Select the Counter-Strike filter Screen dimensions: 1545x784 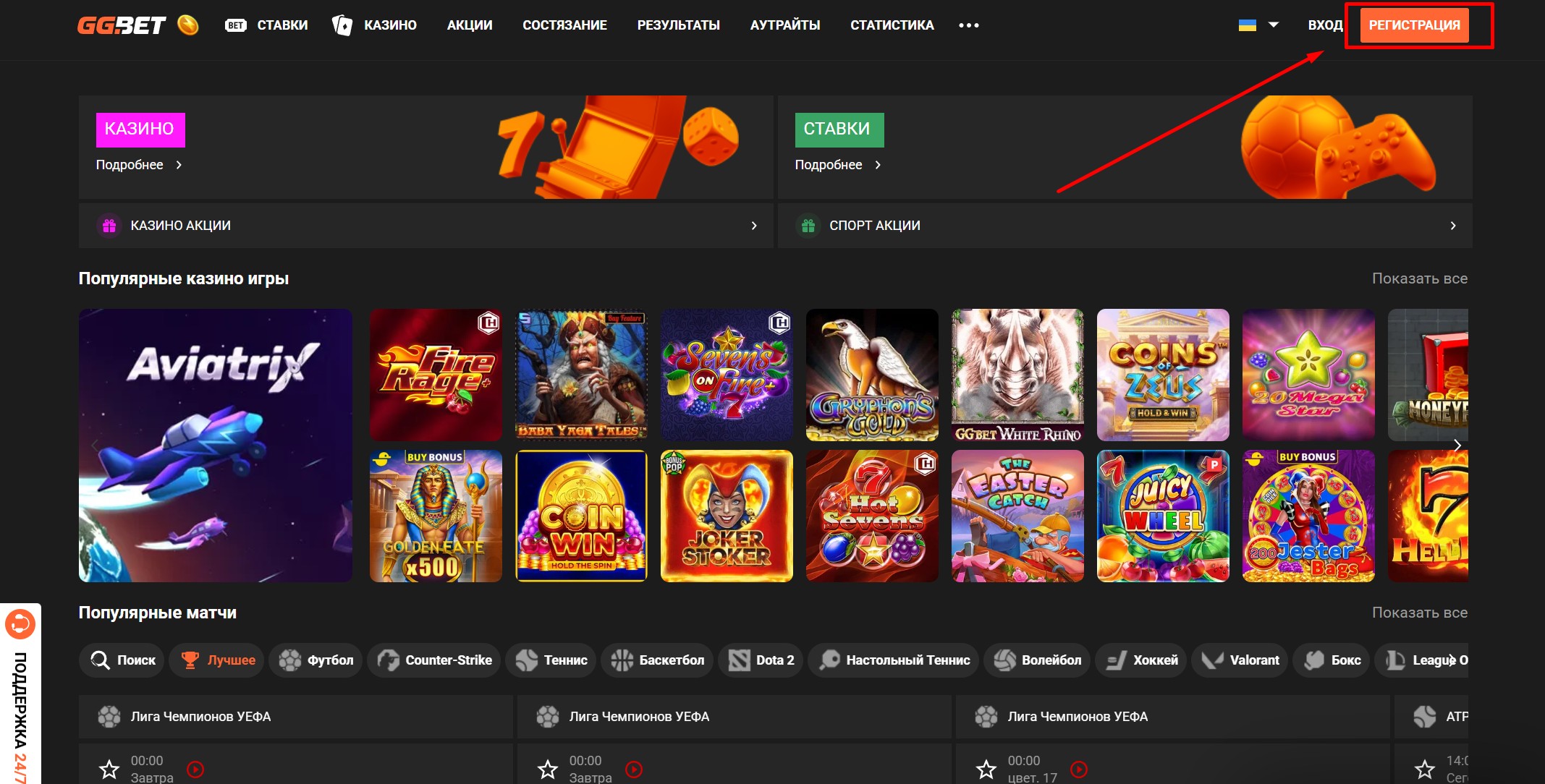(x=434, y=660)
